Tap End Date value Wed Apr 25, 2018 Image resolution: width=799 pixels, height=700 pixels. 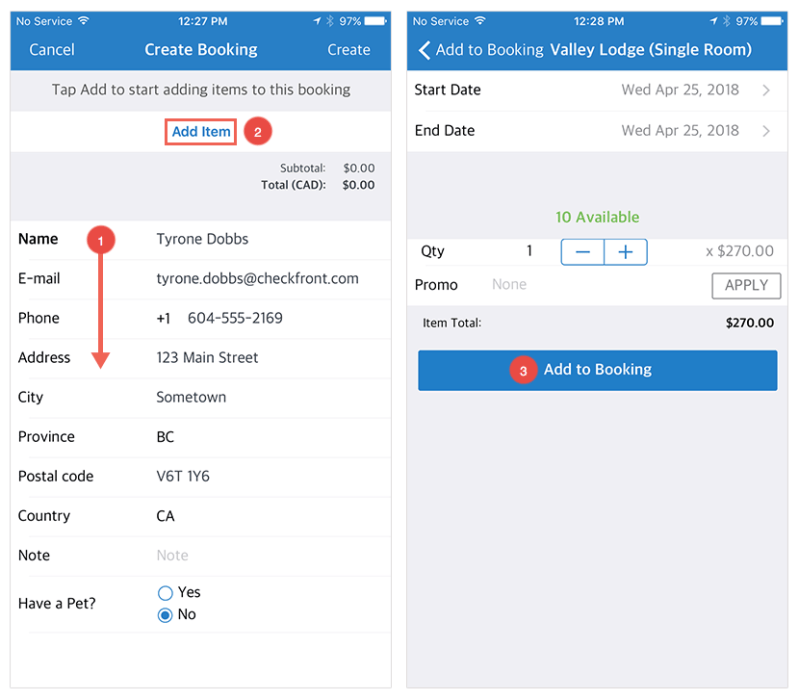680,130
